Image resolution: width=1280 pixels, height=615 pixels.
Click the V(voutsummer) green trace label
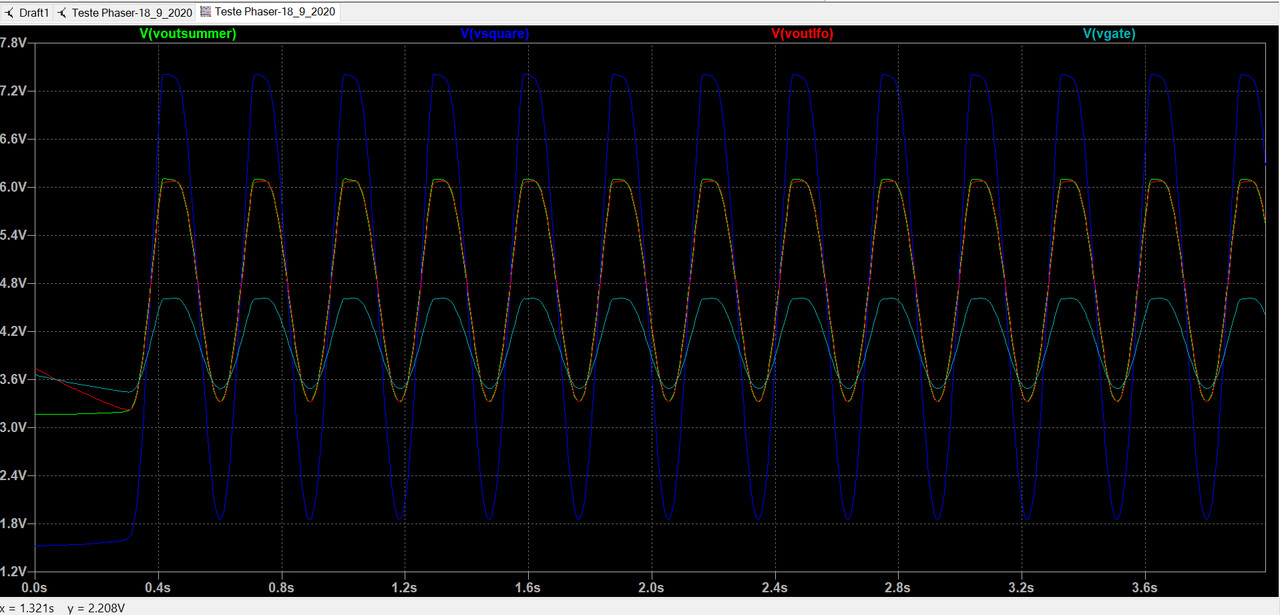[188, 34]
